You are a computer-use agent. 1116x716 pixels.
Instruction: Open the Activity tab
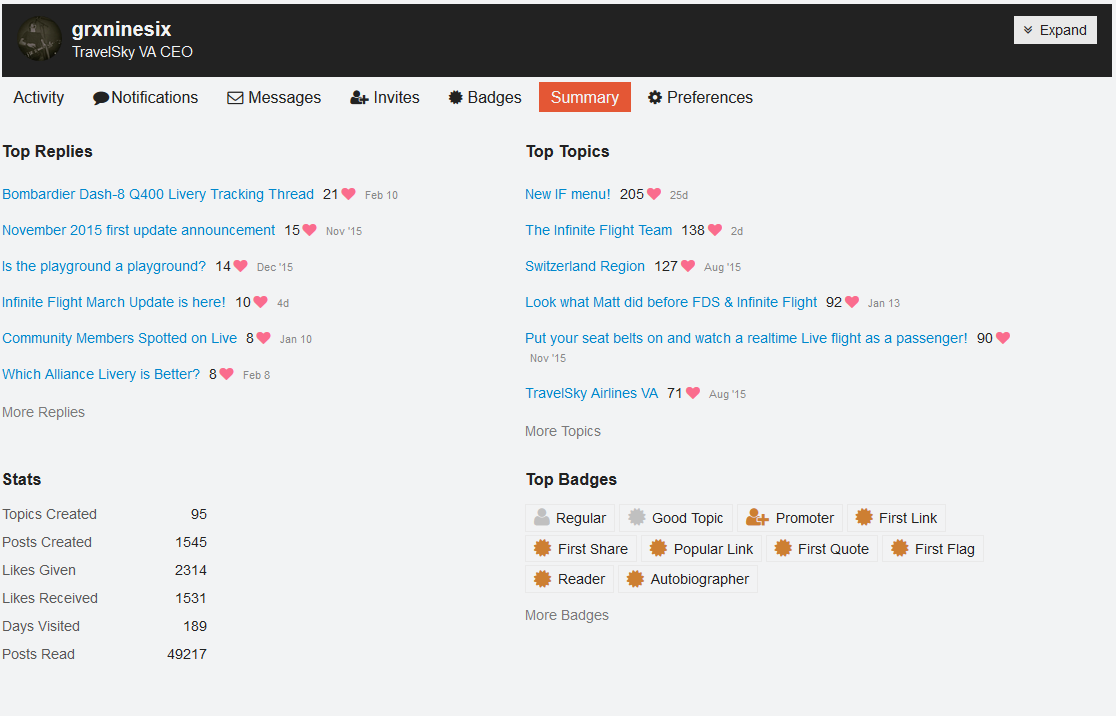click(38, 98)
